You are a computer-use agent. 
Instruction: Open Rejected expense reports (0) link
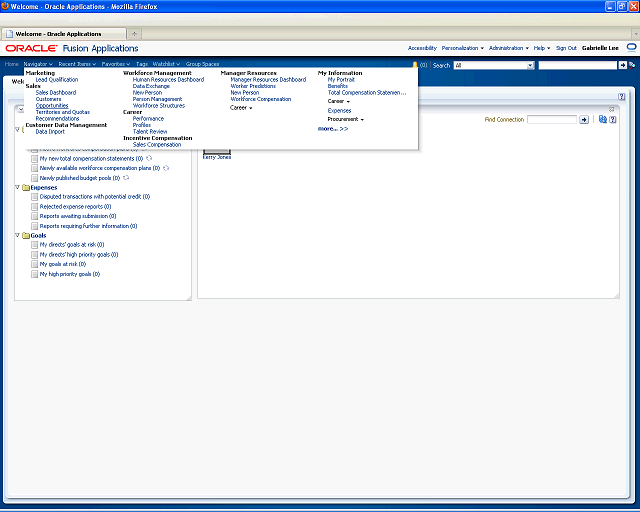point(76,207)
